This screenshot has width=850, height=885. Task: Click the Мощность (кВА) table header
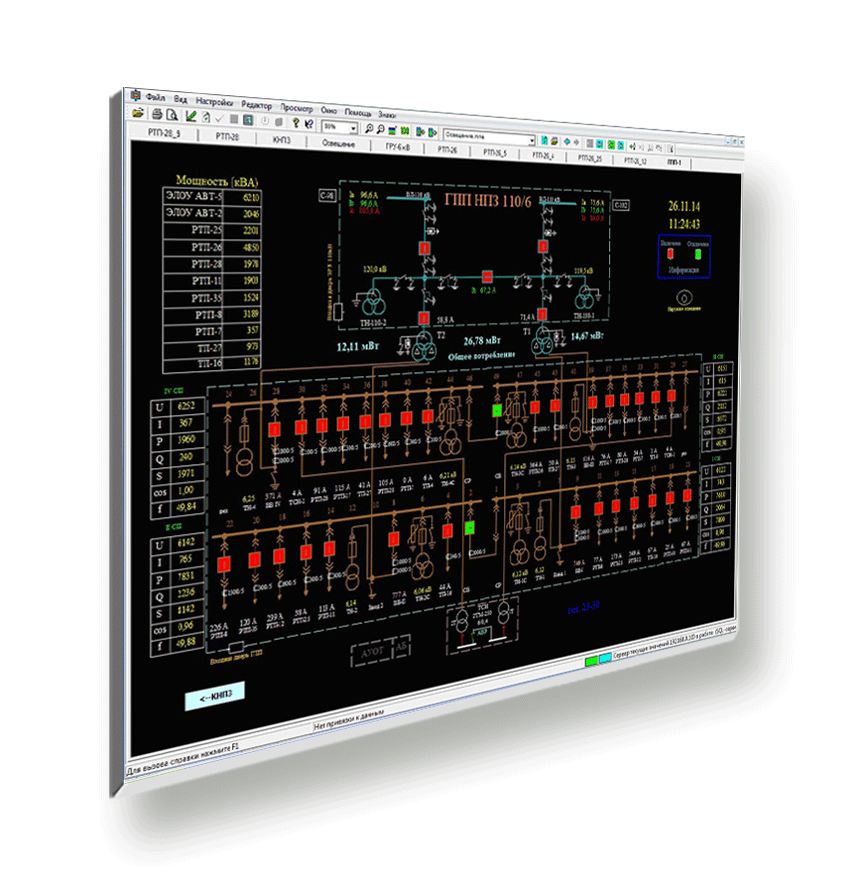pos(217,181)
